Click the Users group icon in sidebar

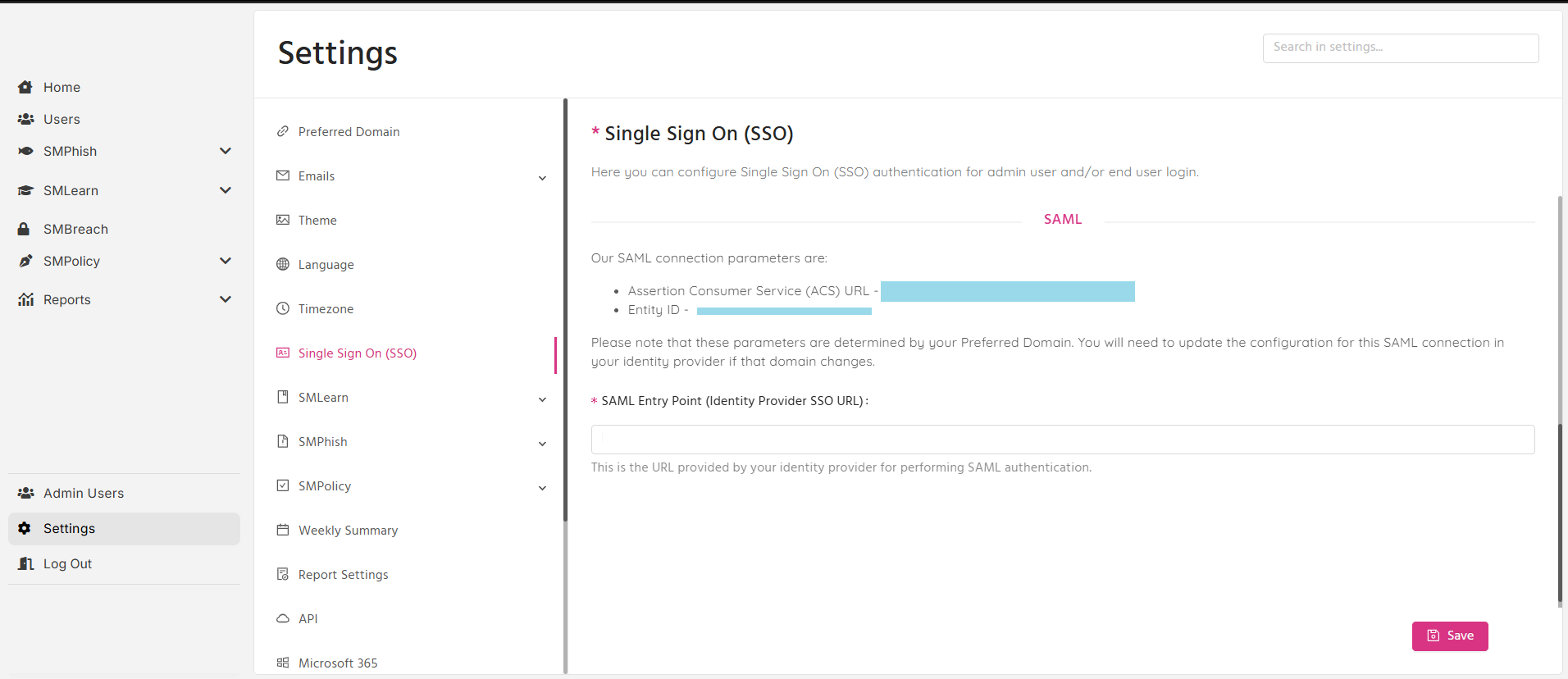pos(25,119)
